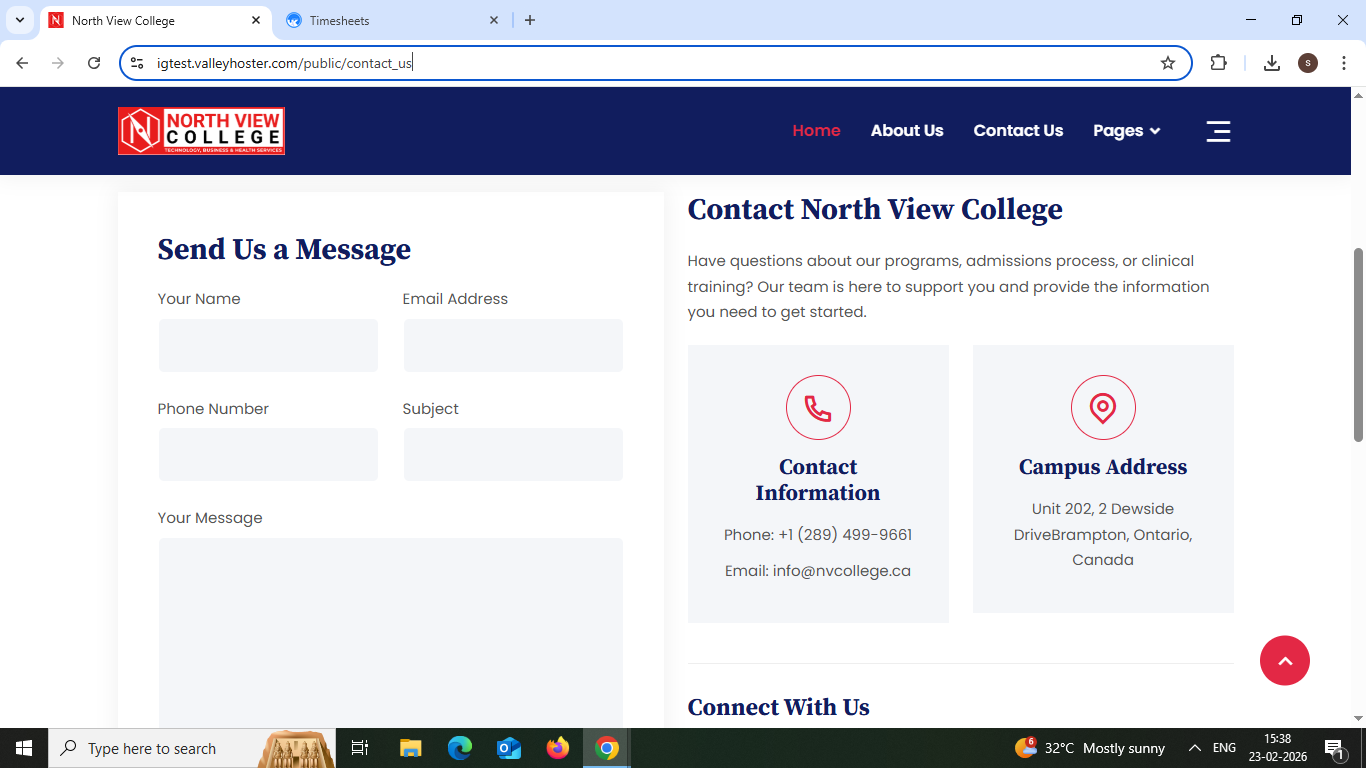The height and width of the screenshot is (768, 1366).
Task: Open the About Us nav item
Action: click(907, 131)
